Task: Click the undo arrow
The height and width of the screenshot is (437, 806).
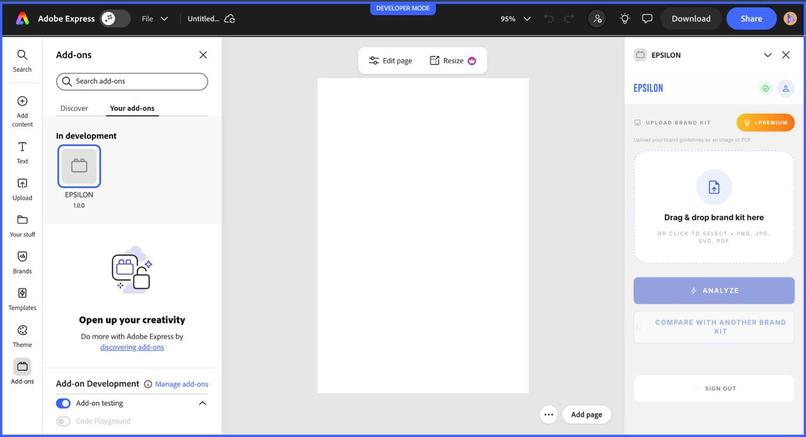Action: click(x=549, y=19)
